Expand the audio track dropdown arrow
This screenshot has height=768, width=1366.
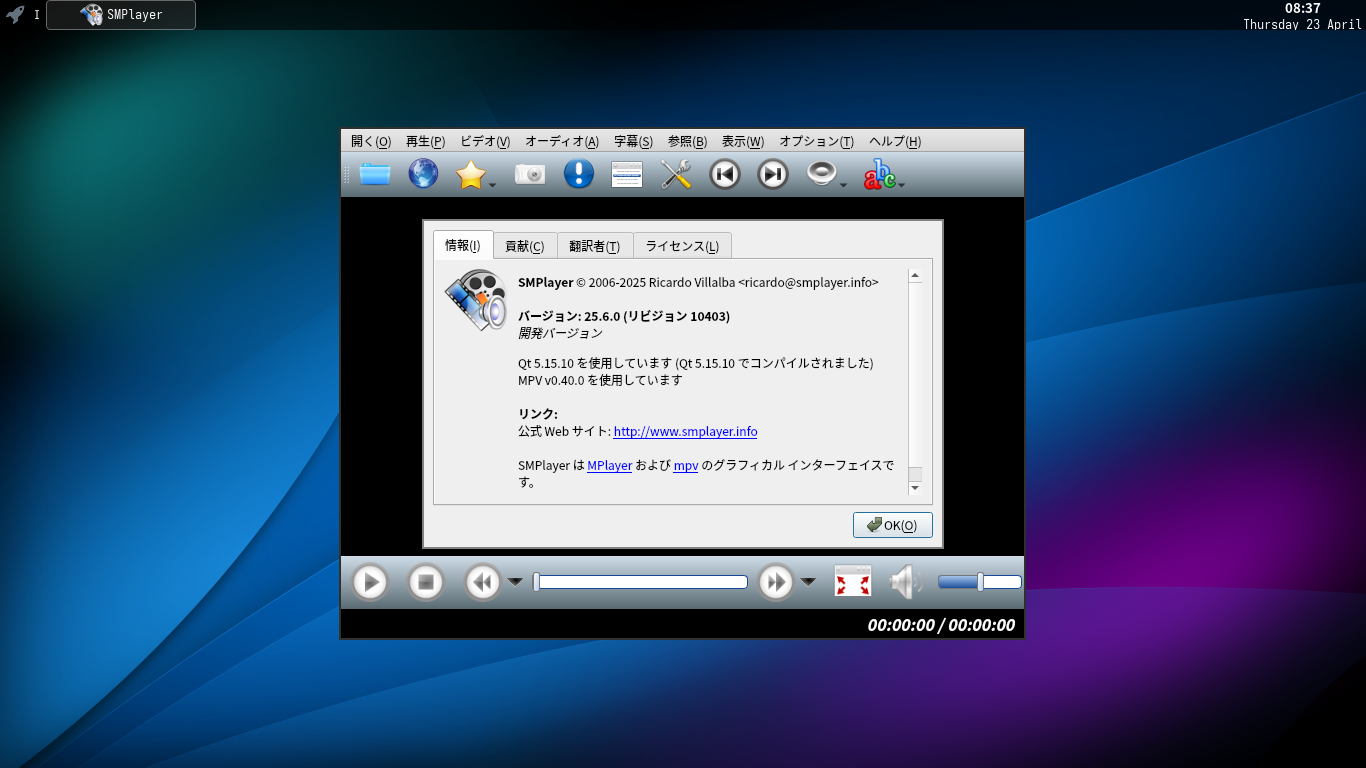[x=843, y=185]
